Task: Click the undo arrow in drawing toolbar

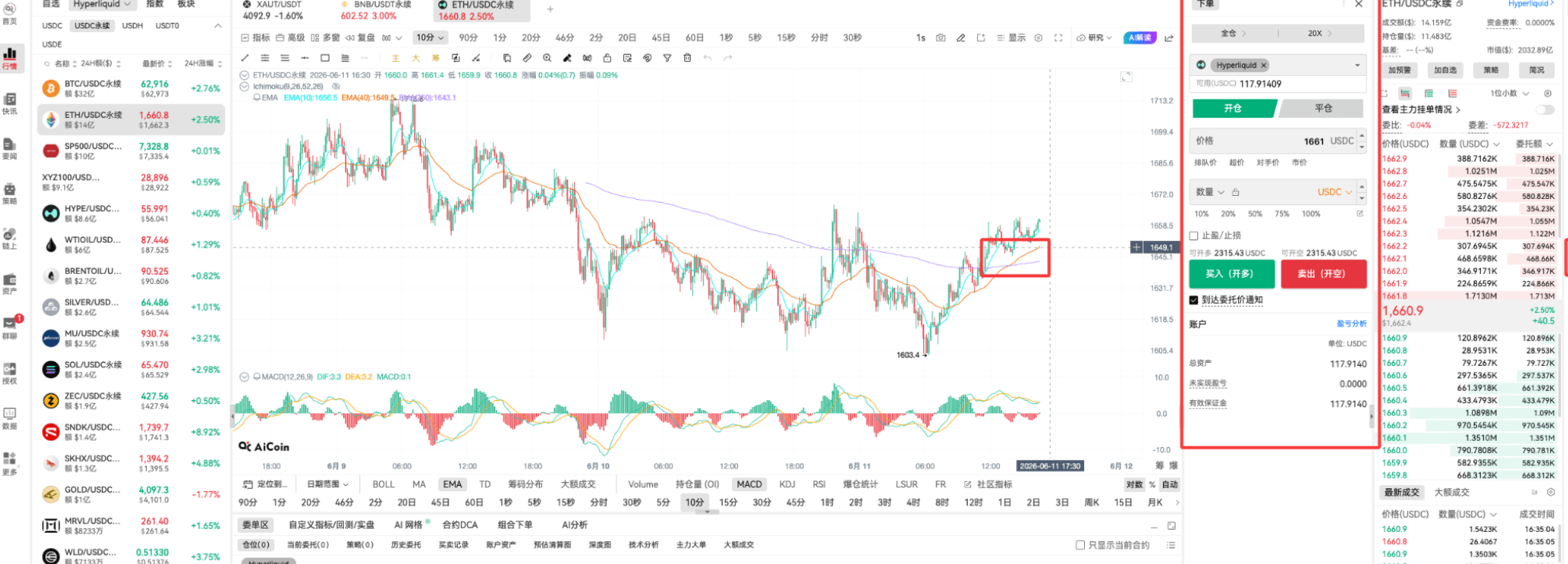Action: (707, 58)
